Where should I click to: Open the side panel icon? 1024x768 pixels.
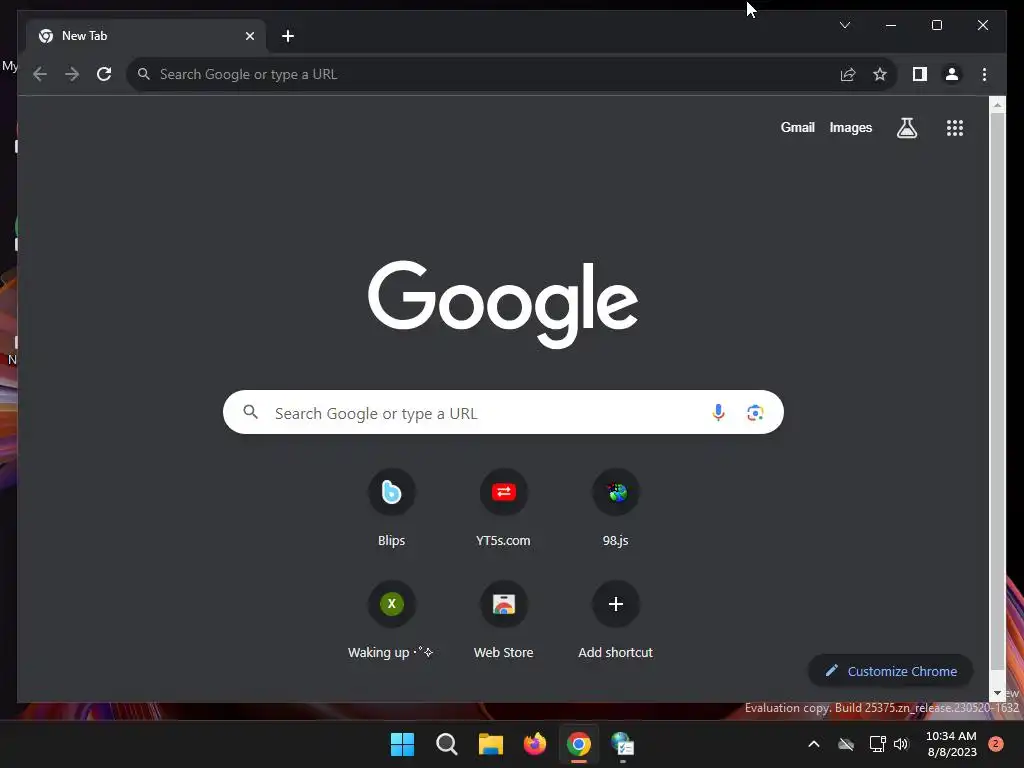tap(920, 74)
